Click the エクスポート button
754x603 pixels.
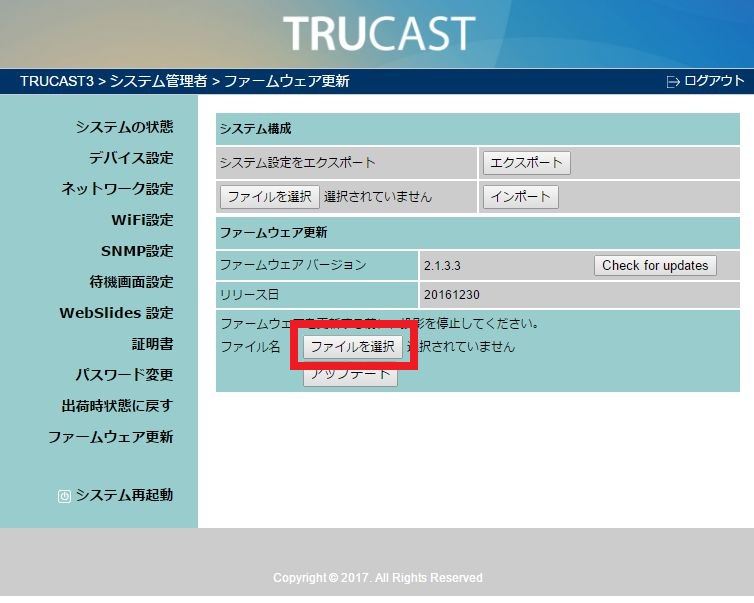(527, 163)
